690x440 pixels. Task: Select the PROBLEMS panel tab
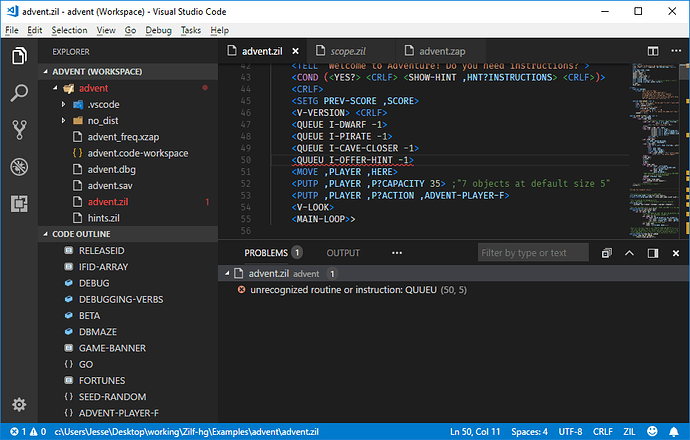point(266,253)
